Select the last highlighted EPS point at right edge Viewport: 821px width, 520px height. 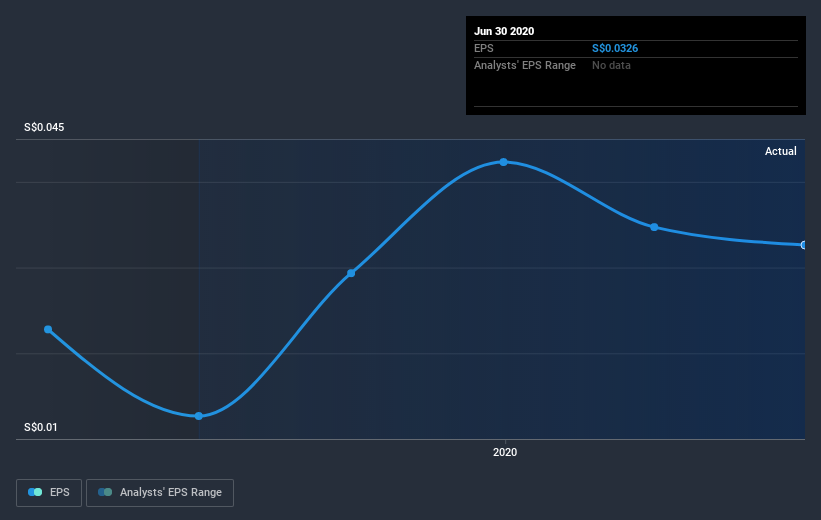click(803, 245)
